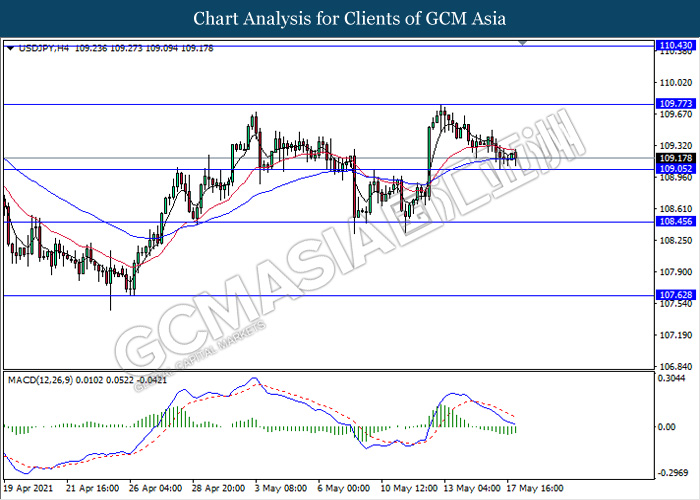700x500 pixels.
Task: Click the MACD 0.00 scale value
Action: click(x=667, y=427)
